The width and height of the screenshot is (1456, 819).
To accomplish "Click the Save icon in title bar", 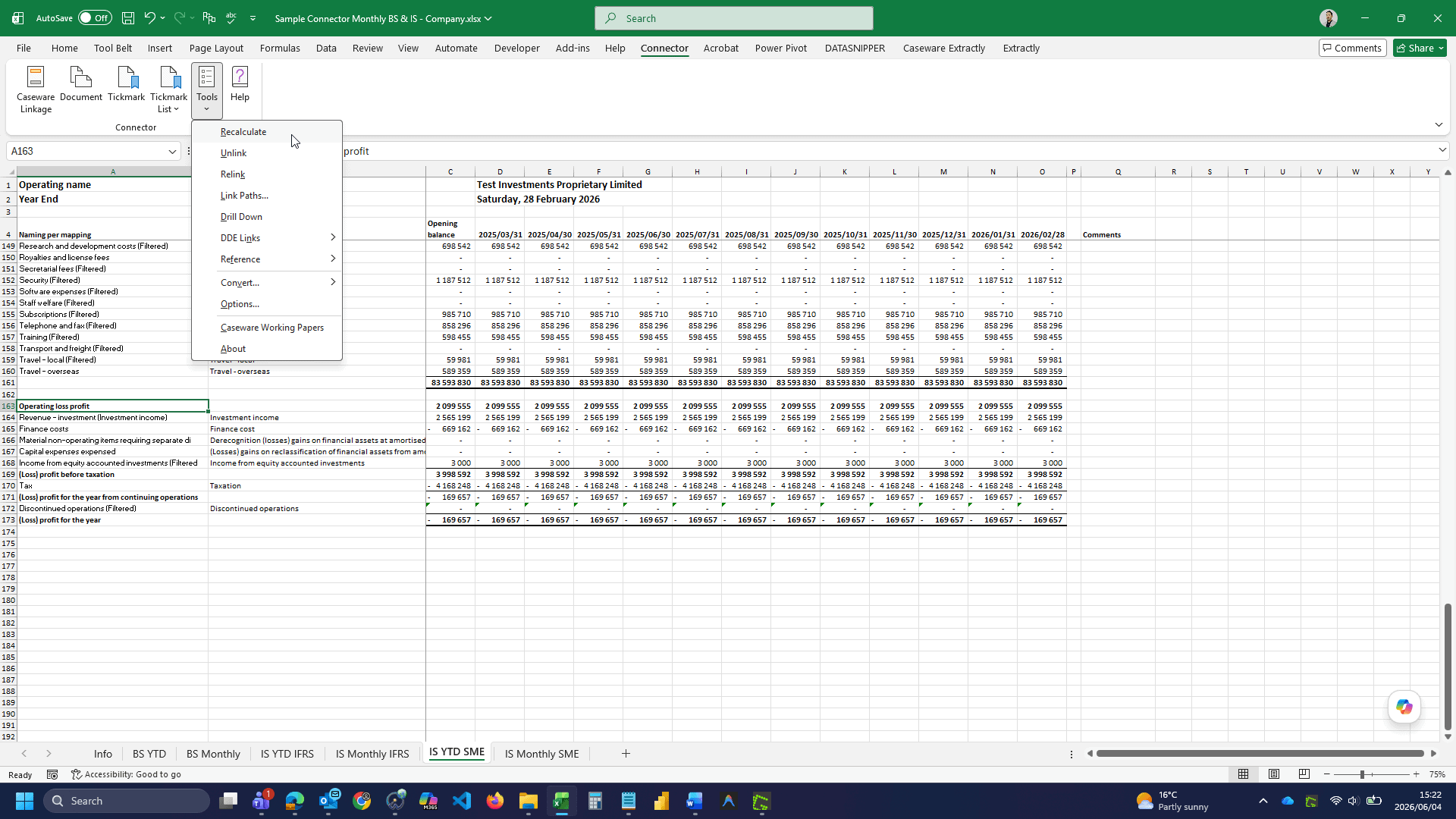I will (x=128, y=18).
